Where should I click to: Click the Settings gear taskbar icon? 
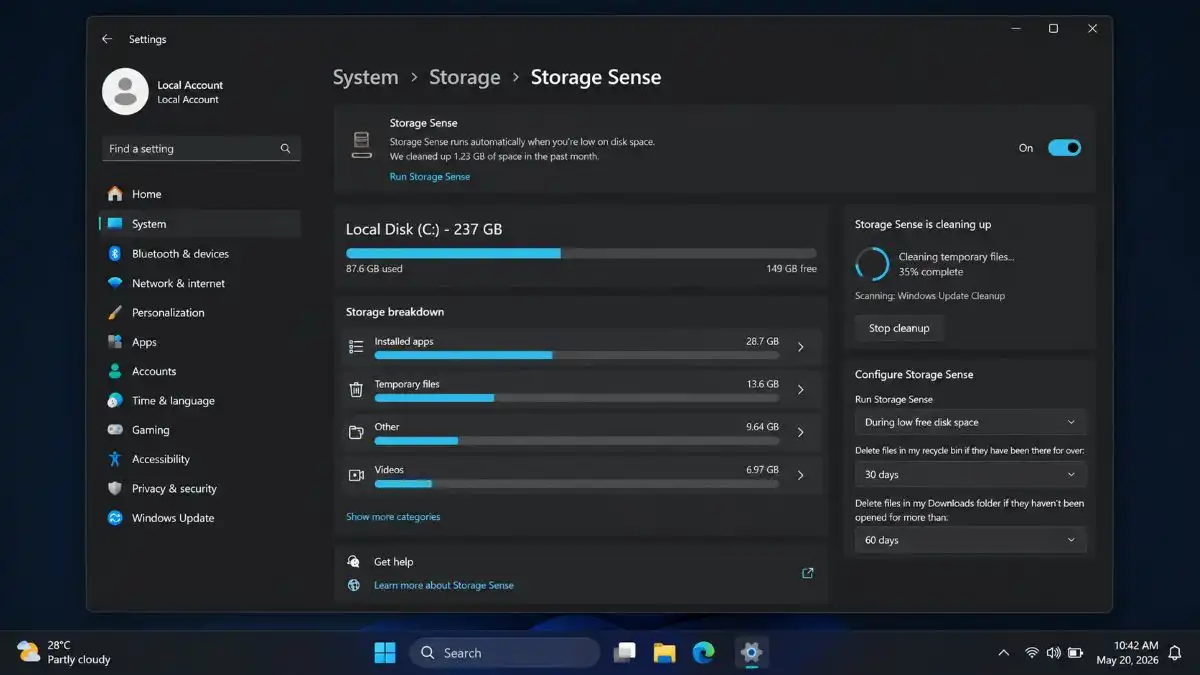tap(751, 653)
